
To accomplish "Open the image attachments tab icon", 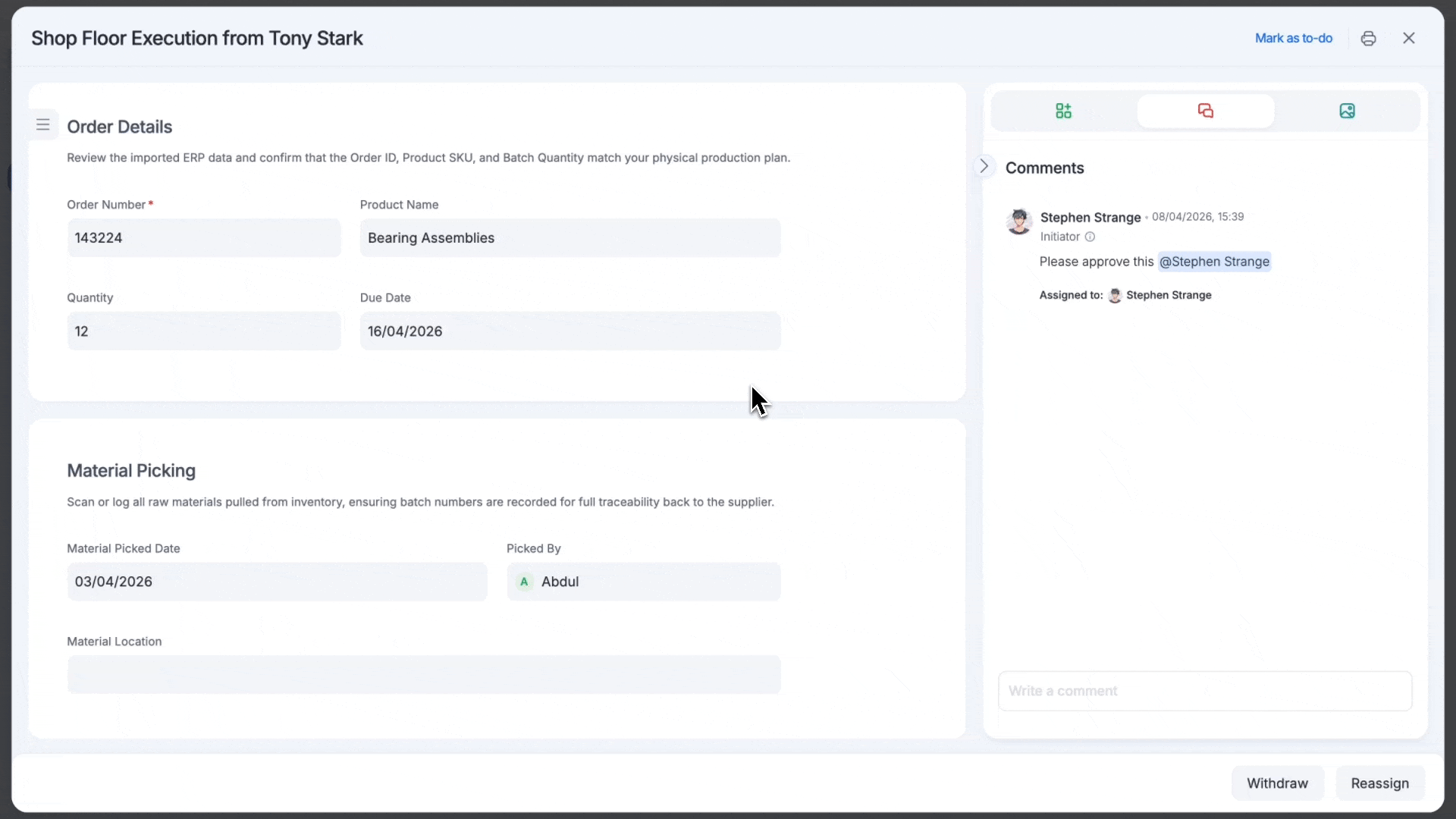I will (1347, 111).
